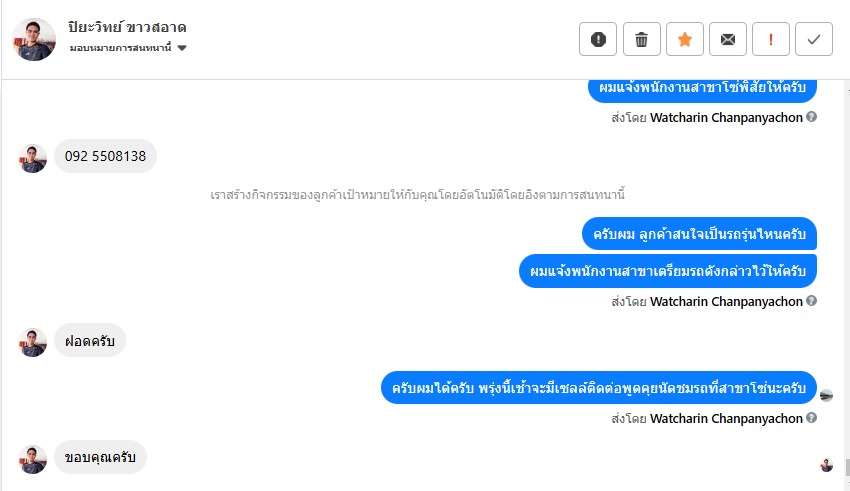Click small delivery thumbnail beside last blue message

coord(826,395)
